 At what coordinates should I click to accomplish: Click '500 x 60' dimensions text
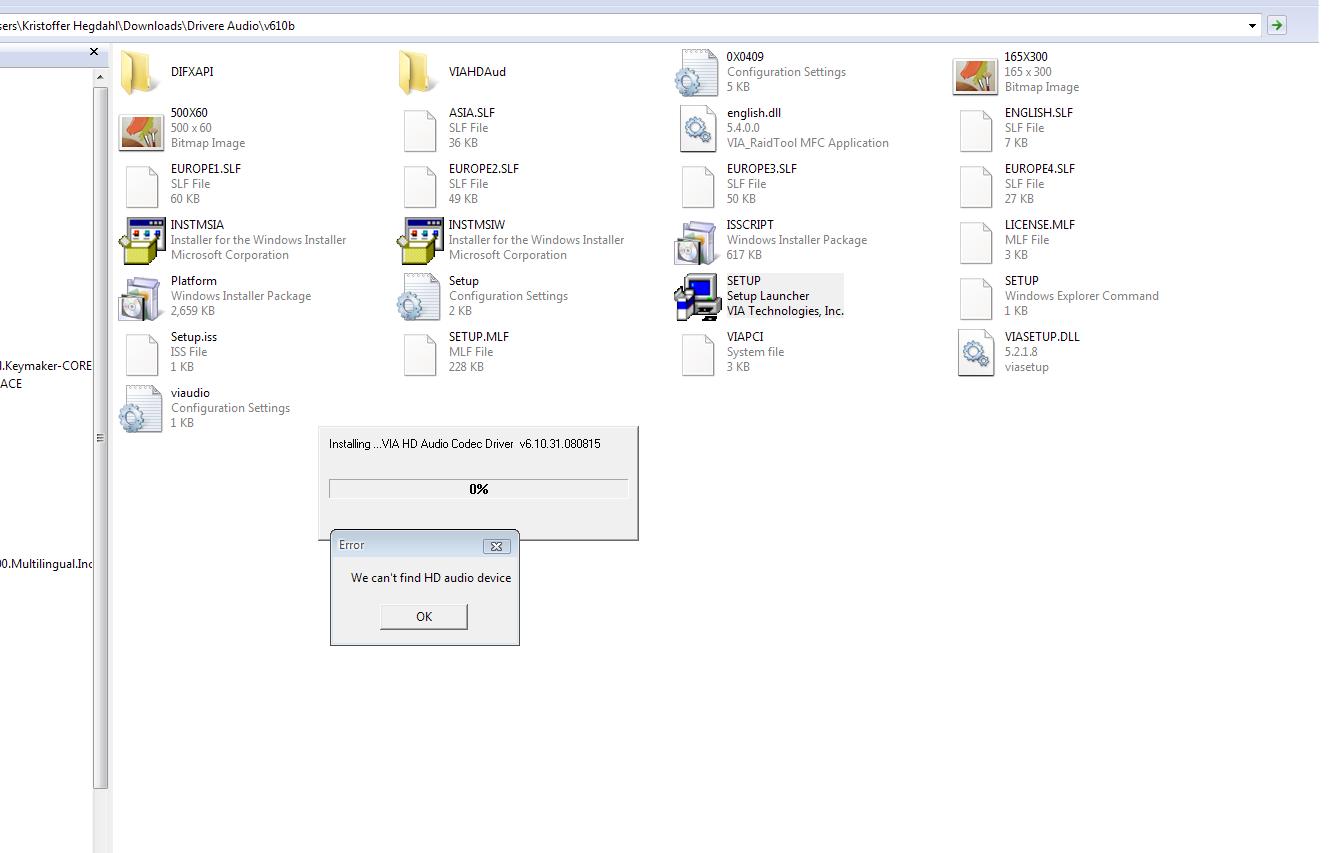click(191, 128)
